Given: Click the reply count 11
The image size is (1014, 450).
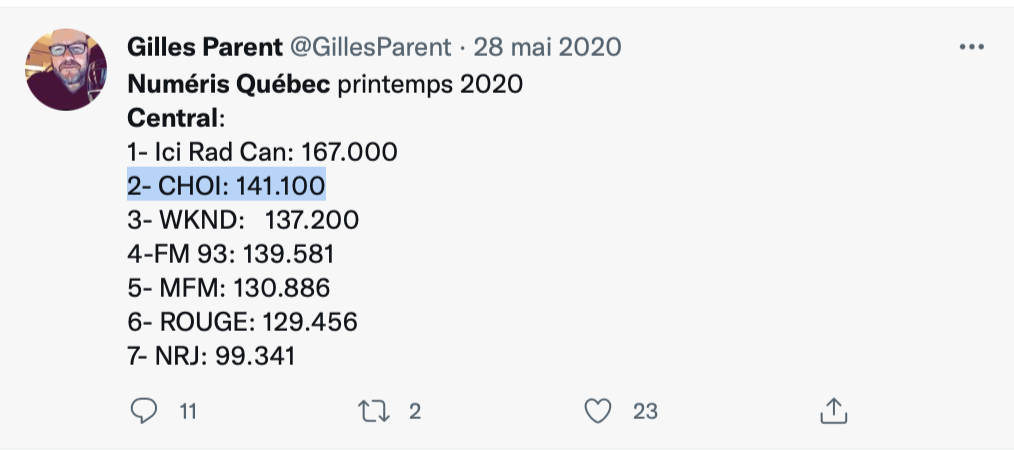Looking at the screenshot, I should (x=188, y=411).
